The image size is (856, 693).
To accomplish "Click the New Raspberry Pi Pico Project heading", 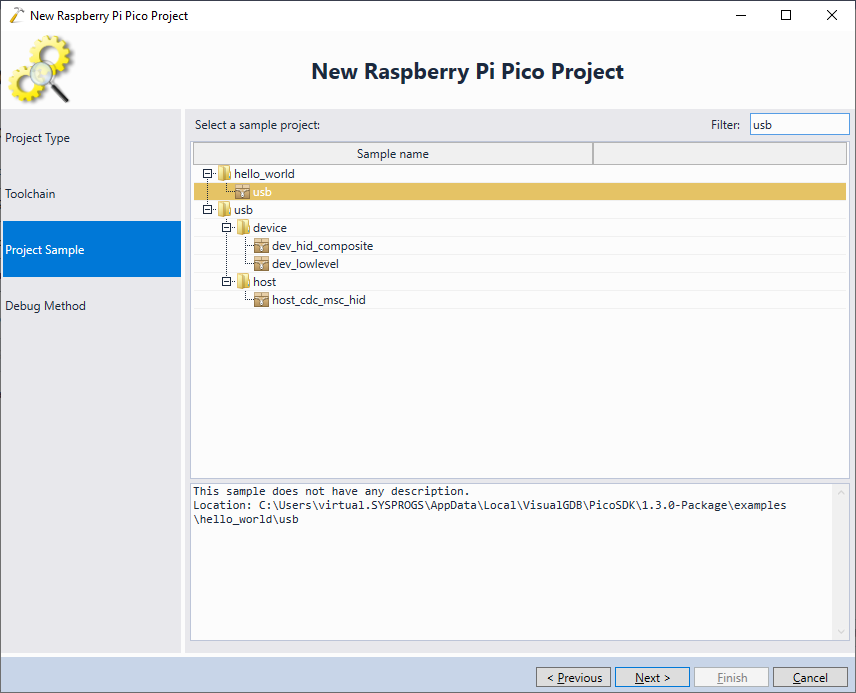I will 467,72.
